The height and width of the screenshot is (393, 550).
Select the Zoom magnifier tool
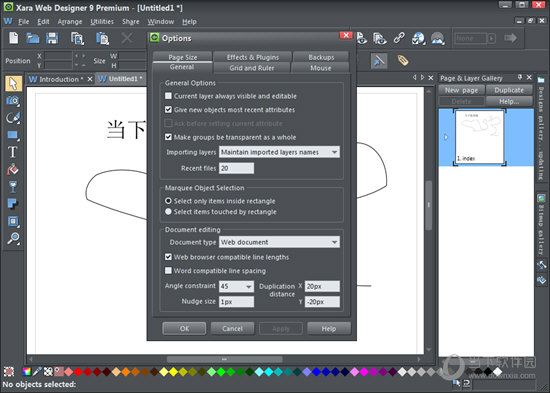pyautogui.click(x=13, y=238)
